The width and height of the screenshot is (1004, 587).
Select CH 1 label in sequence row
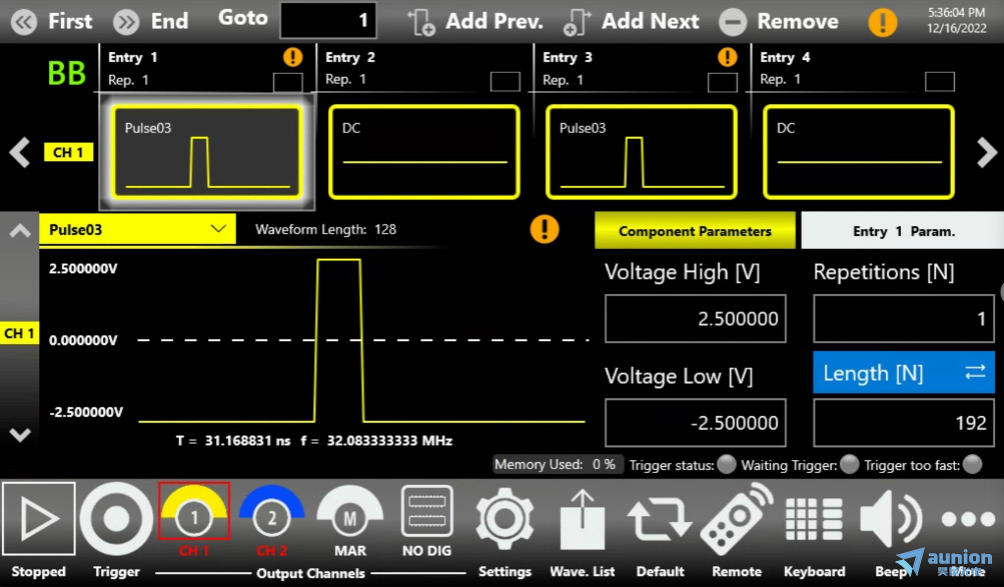tap(68, 152)
